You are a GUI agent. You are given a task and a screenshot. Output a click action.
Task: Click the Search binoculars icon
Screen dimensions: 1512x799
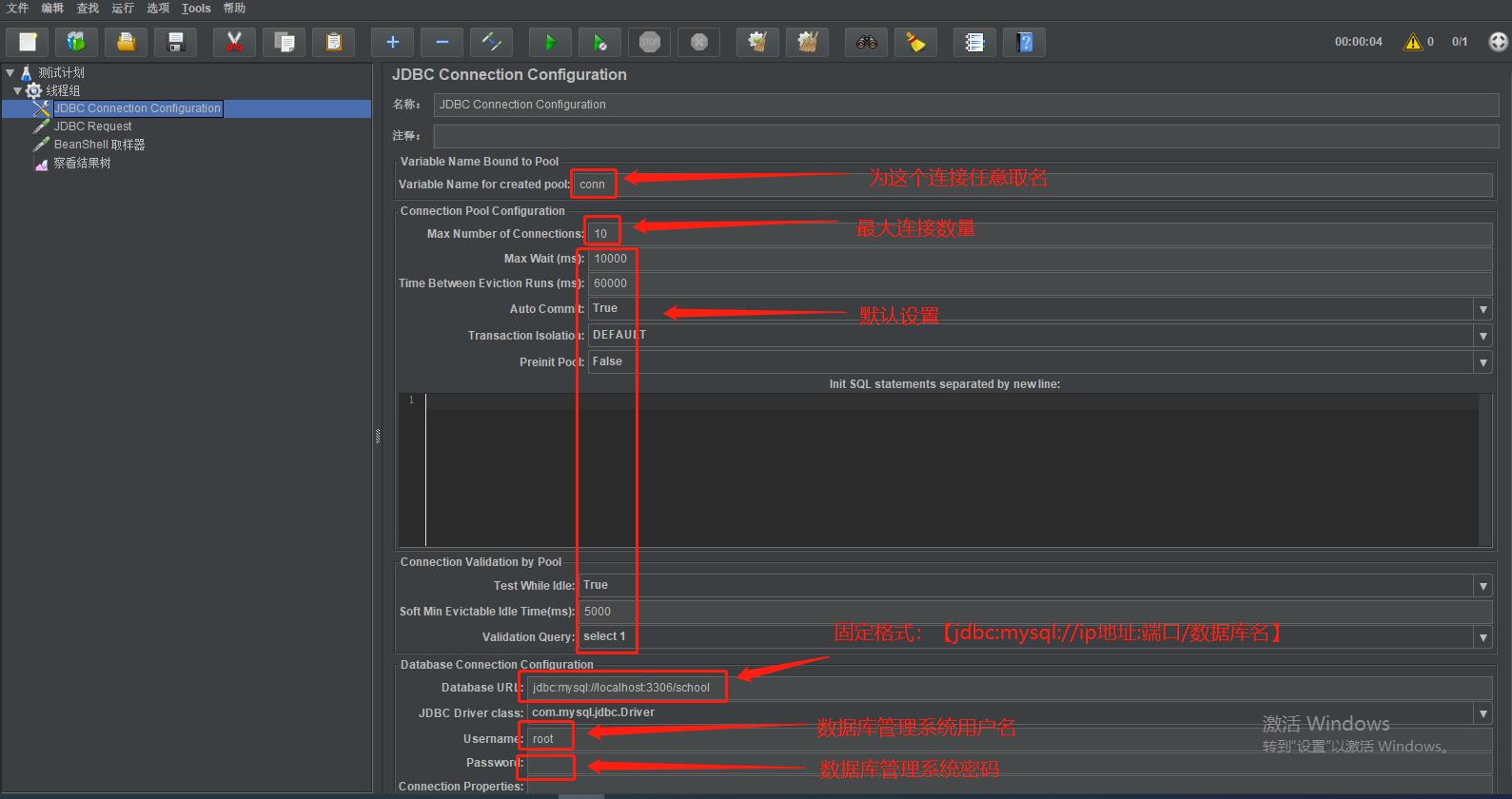pyautogui.click(x=866, y=42)
